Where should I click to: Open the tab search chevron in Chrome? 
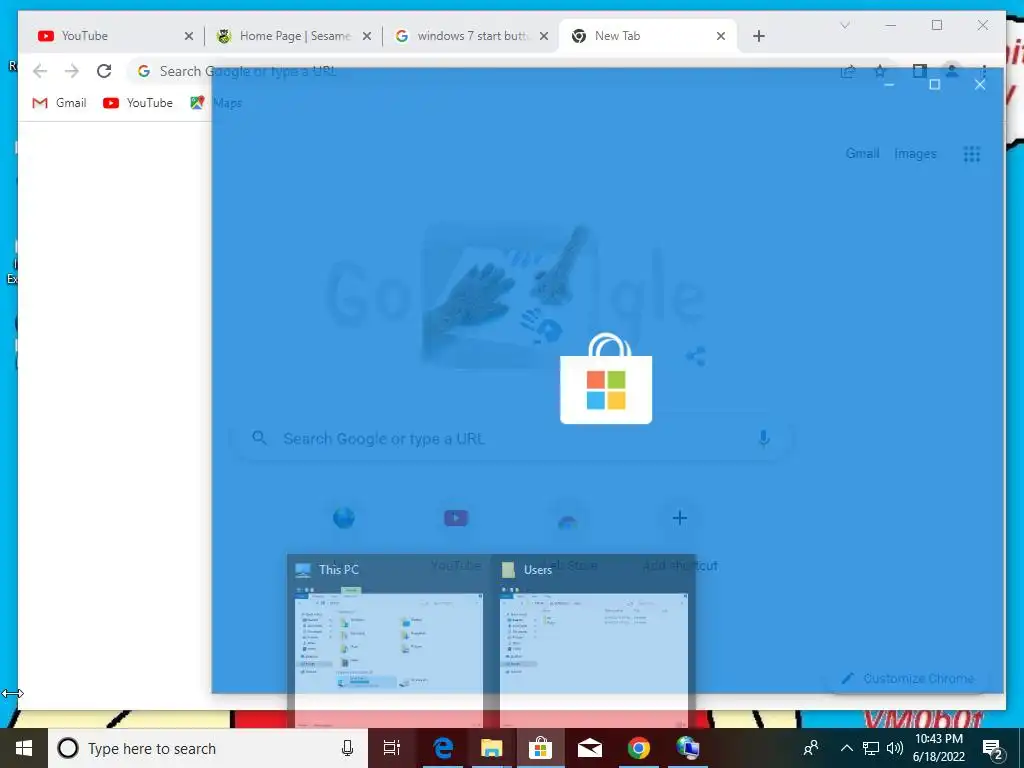click(844, 25)
